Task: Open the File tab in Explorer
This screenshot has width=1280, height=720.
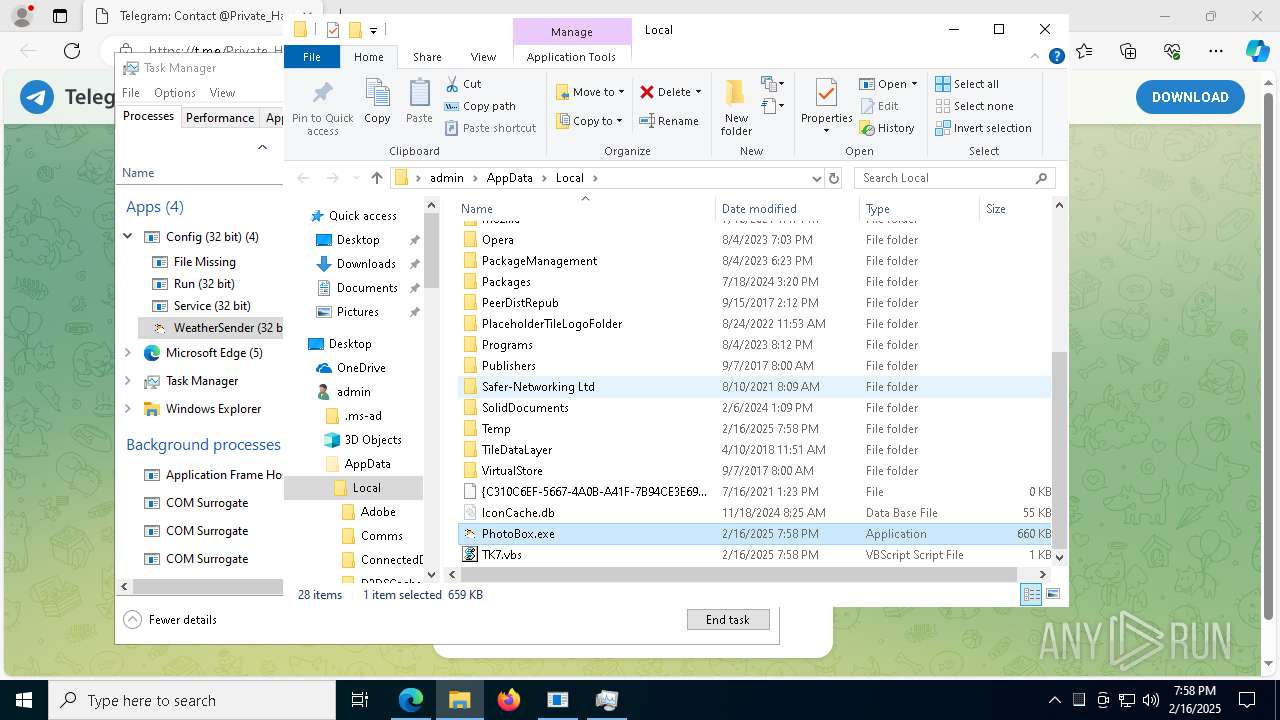Action: pyautogui.click(x=312, y=57)
